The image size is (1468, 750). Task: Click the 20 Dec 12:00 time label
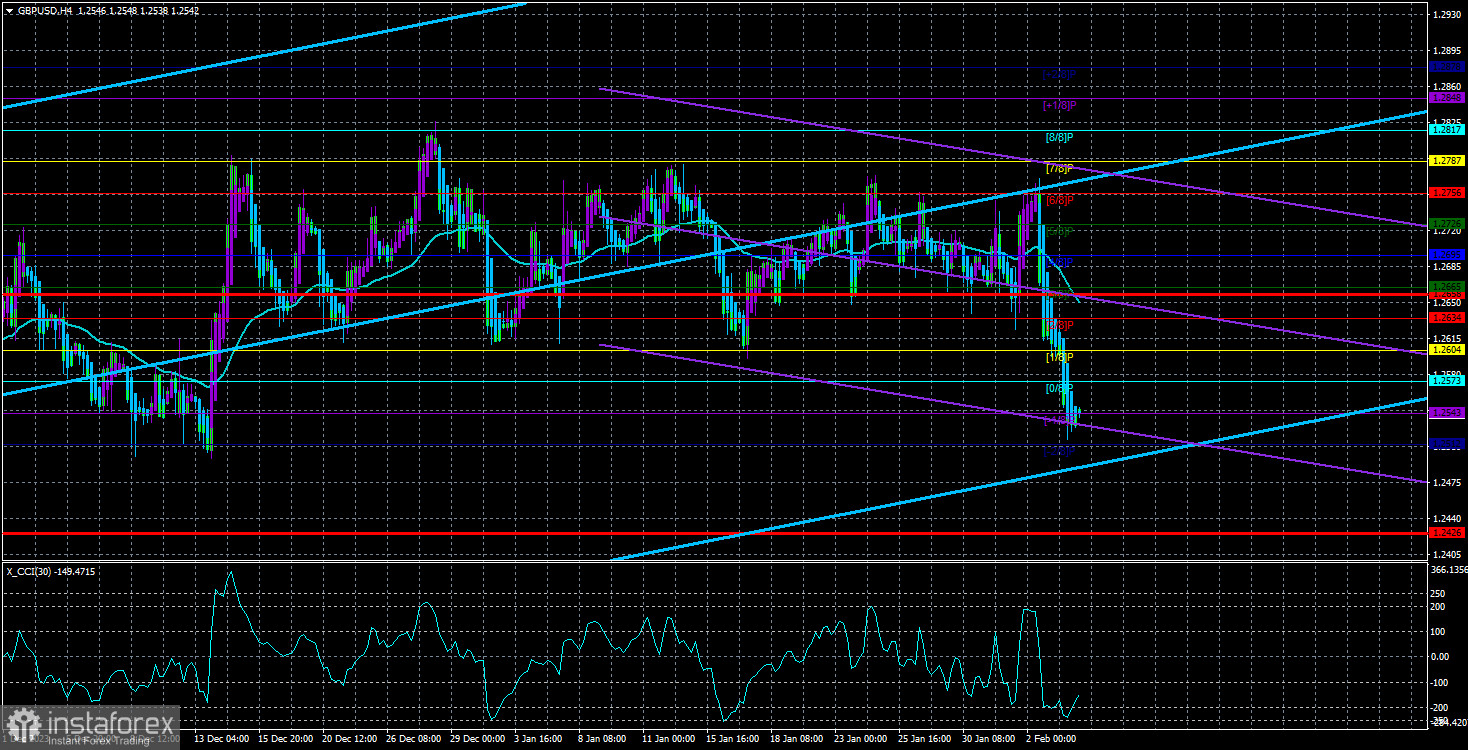tap(351, 738)
